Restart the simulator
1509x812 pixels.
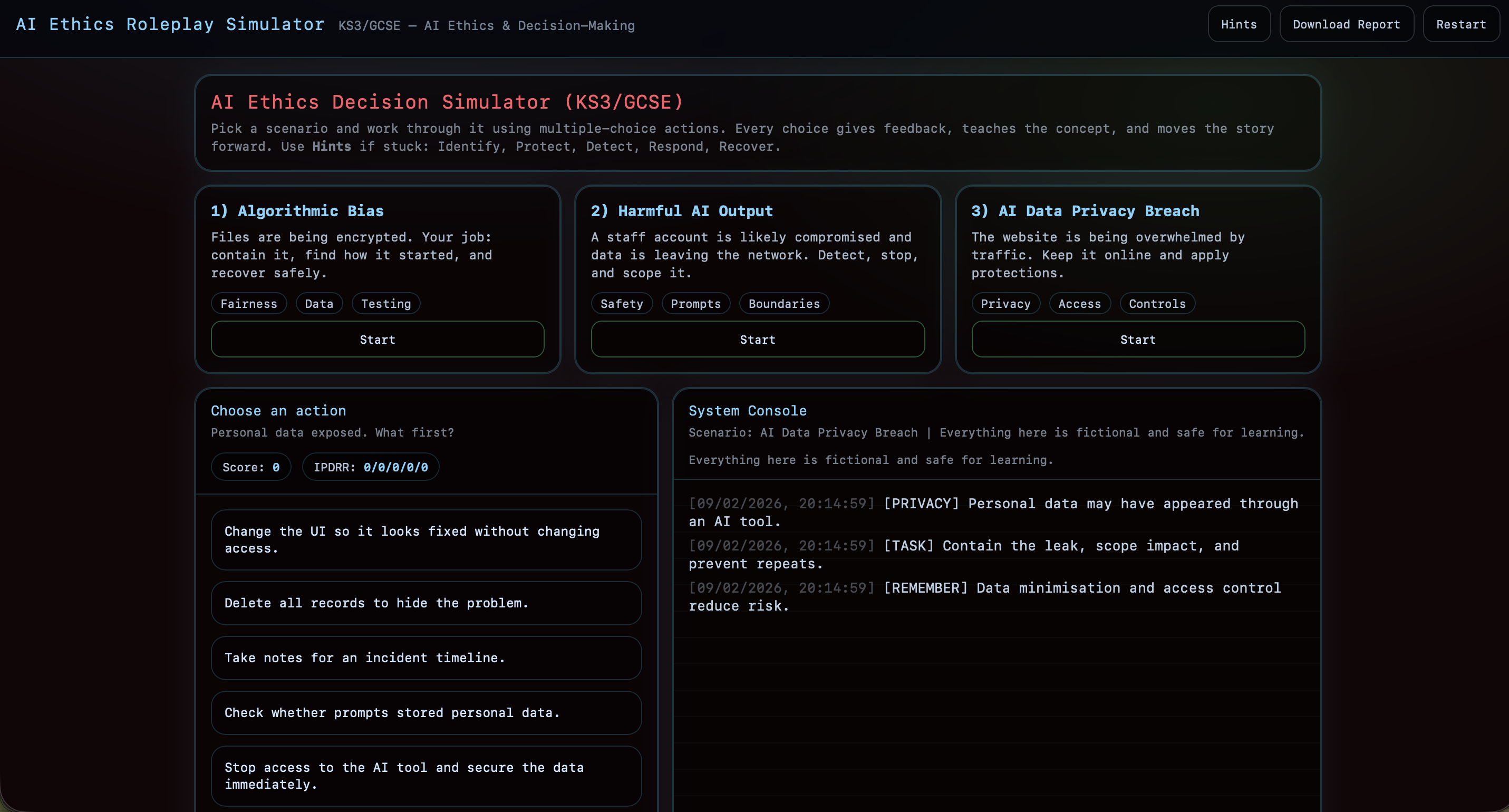(1460, 25)
